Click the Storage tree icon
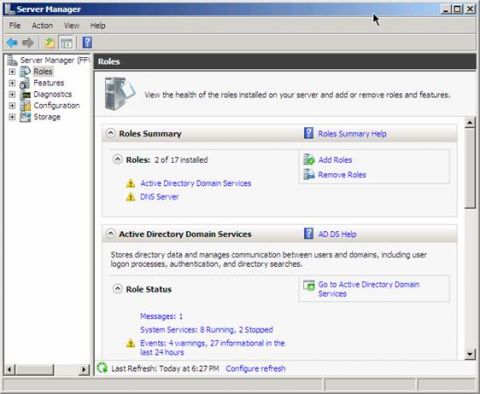480x394 pixels. coord(25,117)
